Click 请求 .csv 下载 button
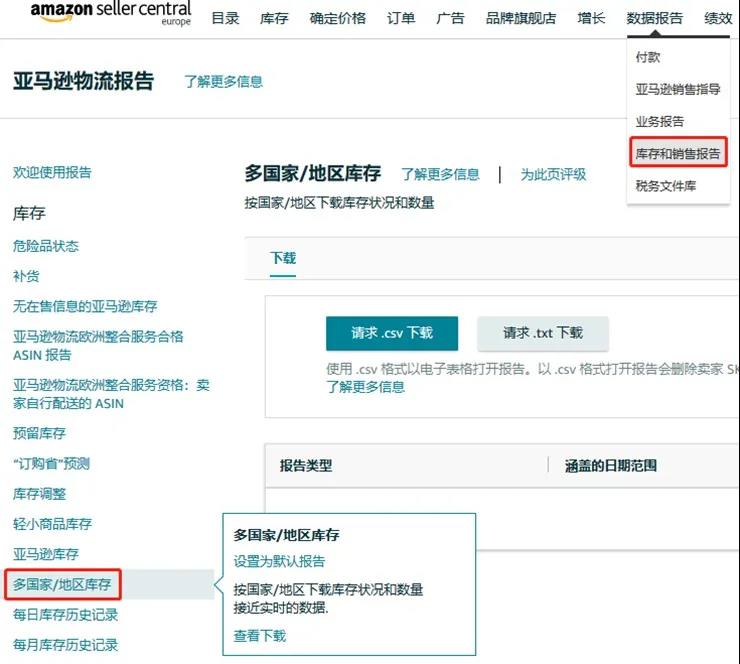This screenshot has width=740, height=664. [x=392, y=333]
